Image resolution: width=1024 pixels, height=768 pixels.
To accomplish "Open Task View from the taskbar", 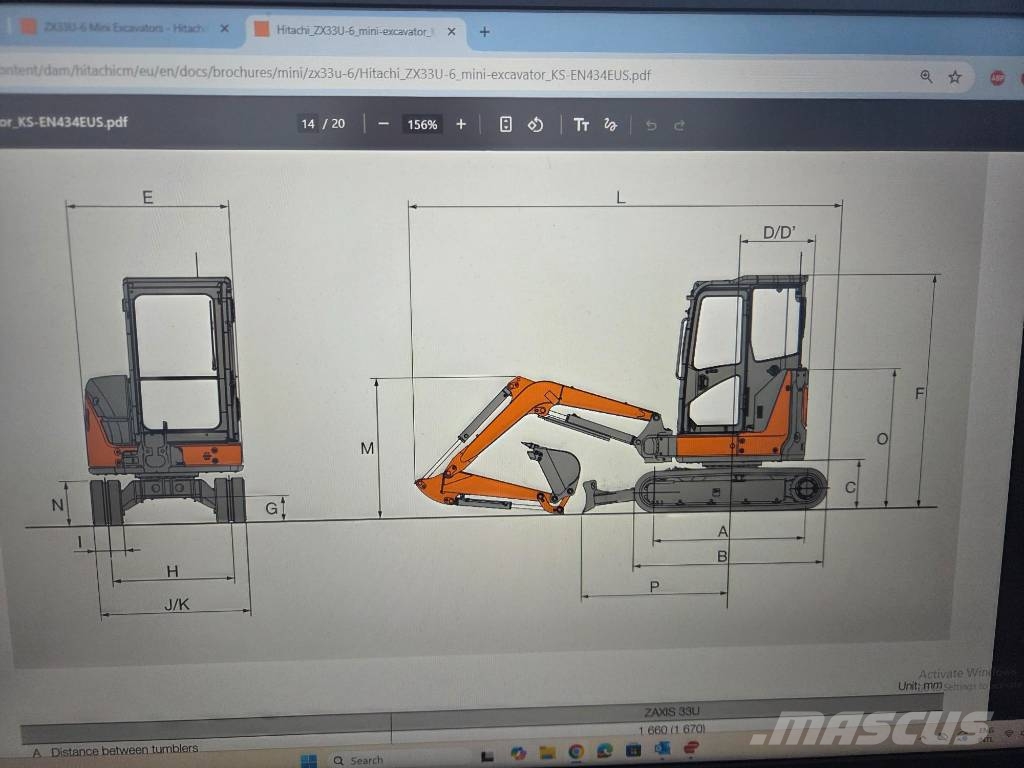I will pos(487,756).
